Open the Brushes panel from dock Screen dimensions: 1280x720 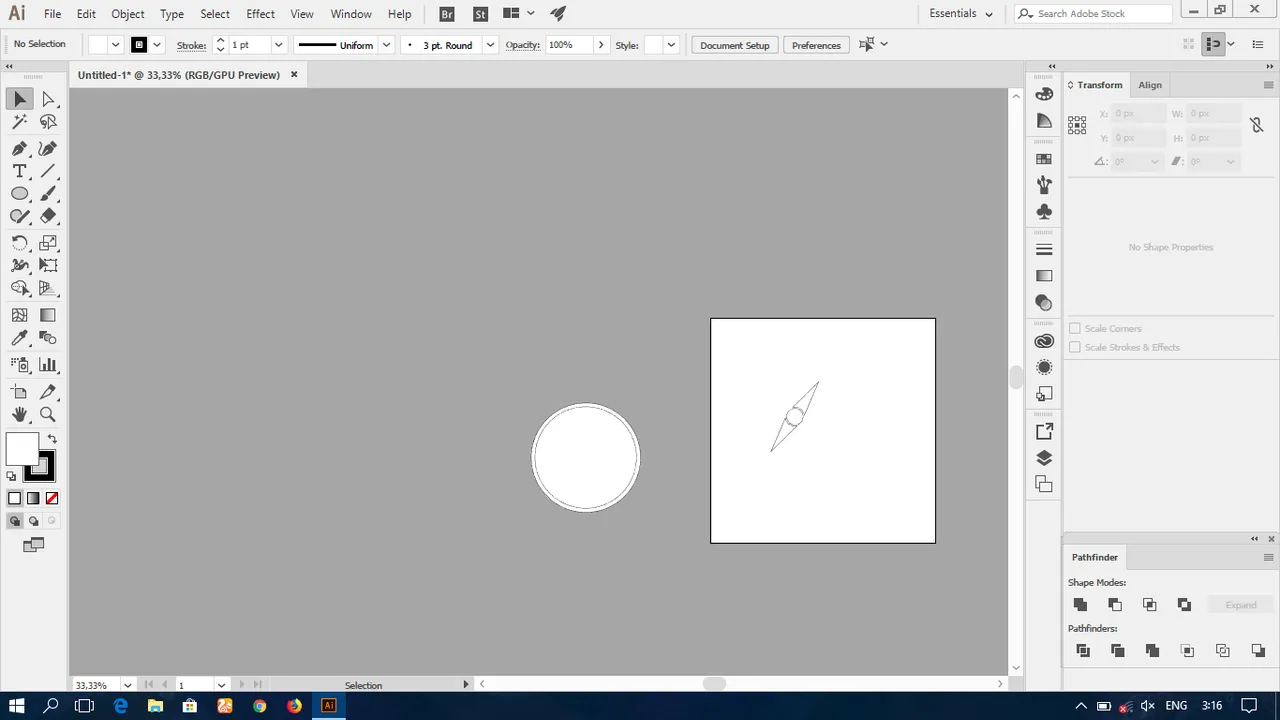[1044, 185]
